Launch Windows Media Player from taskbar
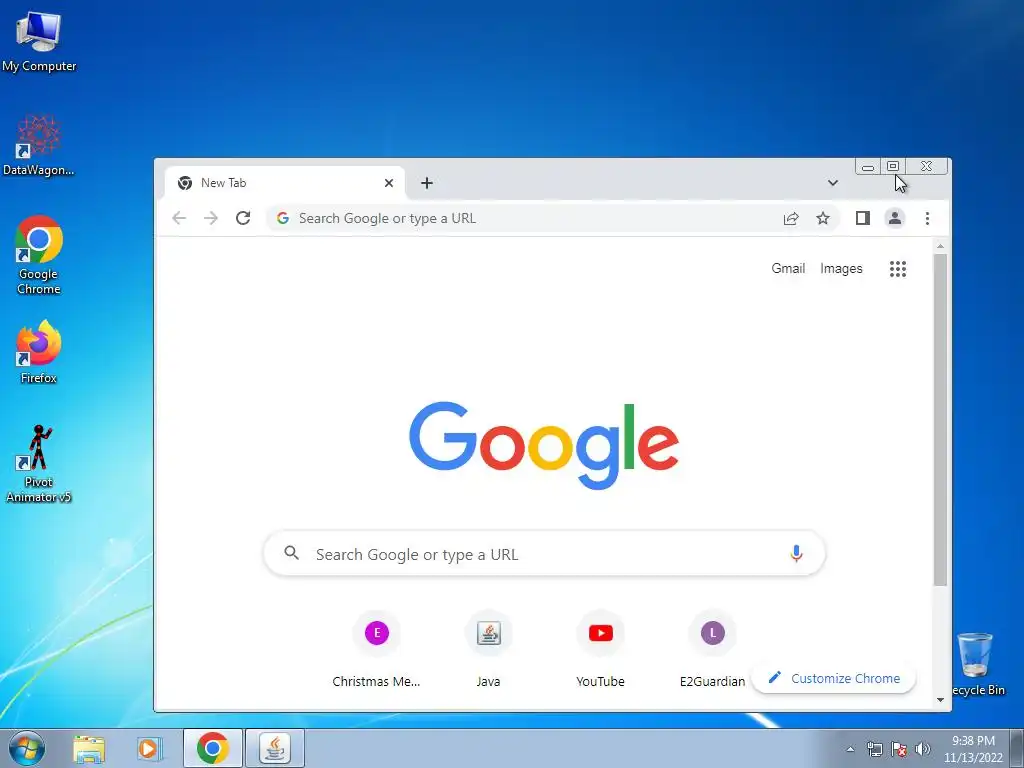 click(150, 748)
